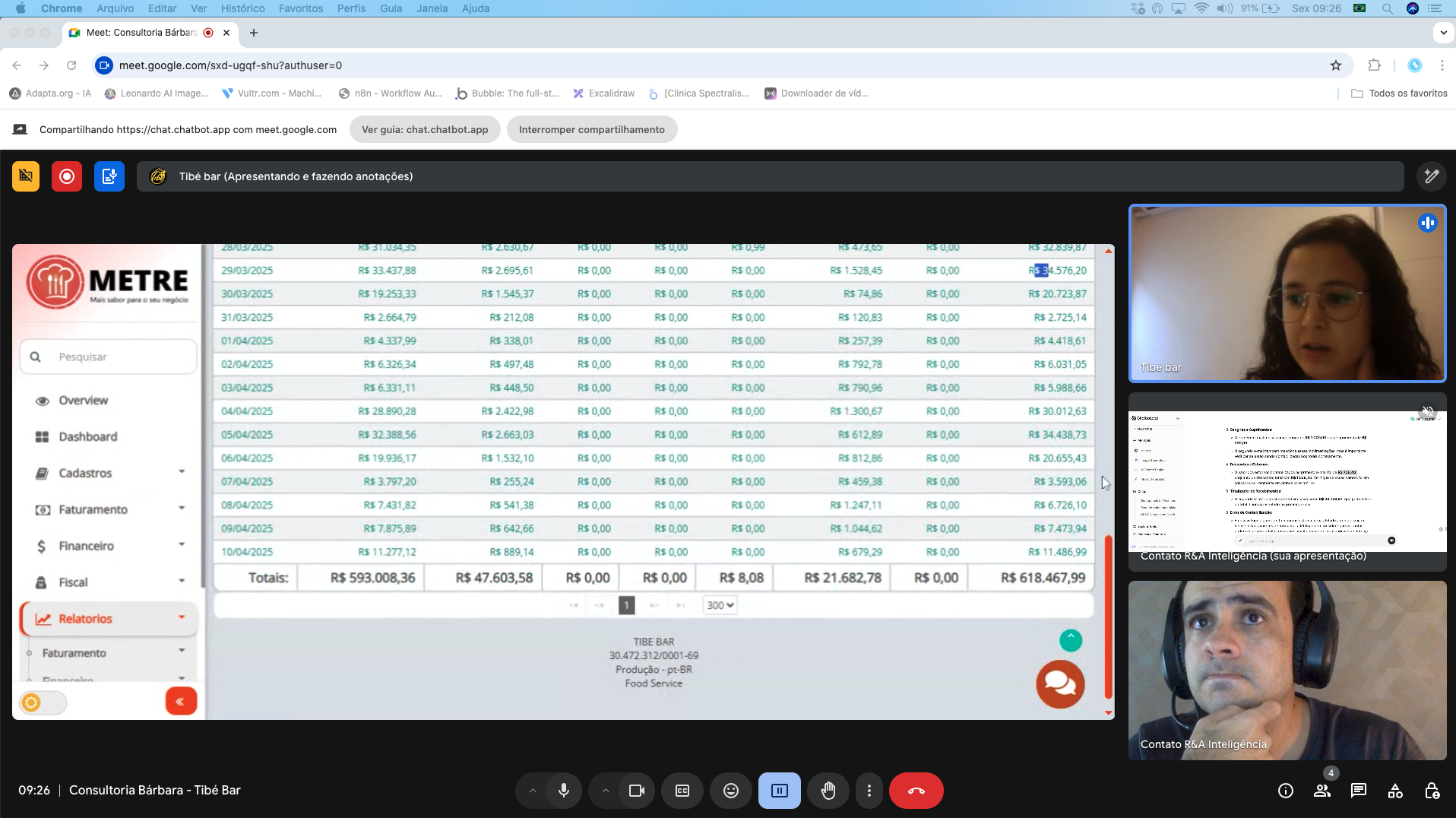Image resolution: width=1456 pixels, height=818 pixels.
Task: Show the participants people panel
Action: [x=1322, y=791]
